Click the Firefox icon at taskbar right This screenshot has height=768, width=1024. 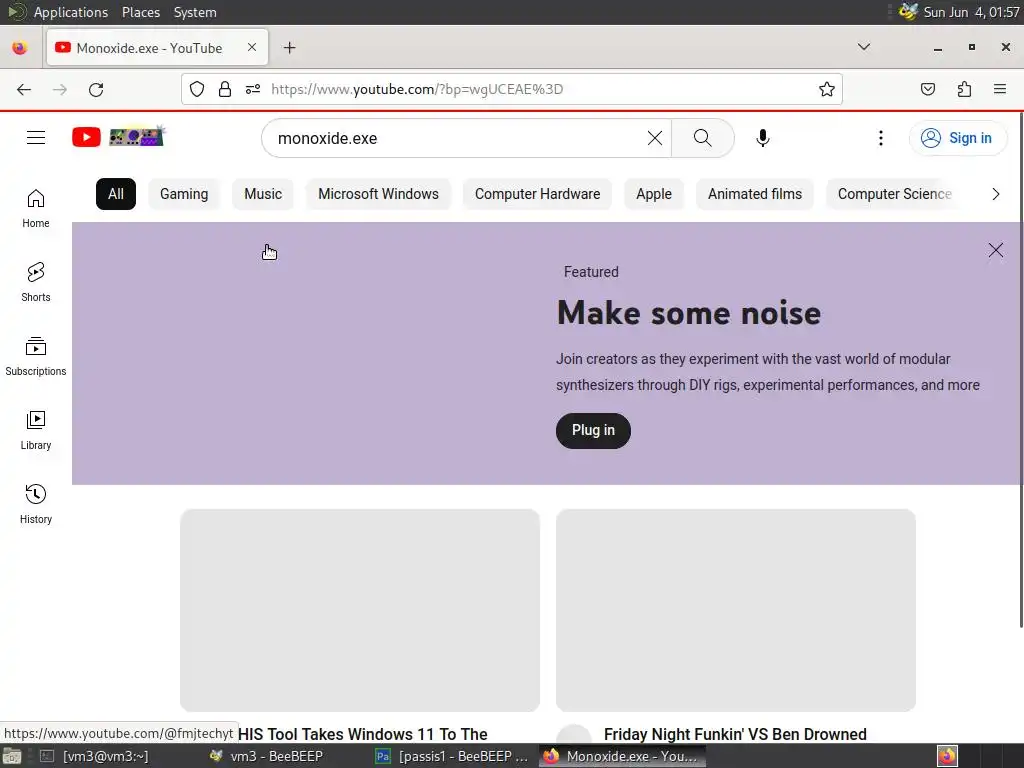[x=947, y=756]
